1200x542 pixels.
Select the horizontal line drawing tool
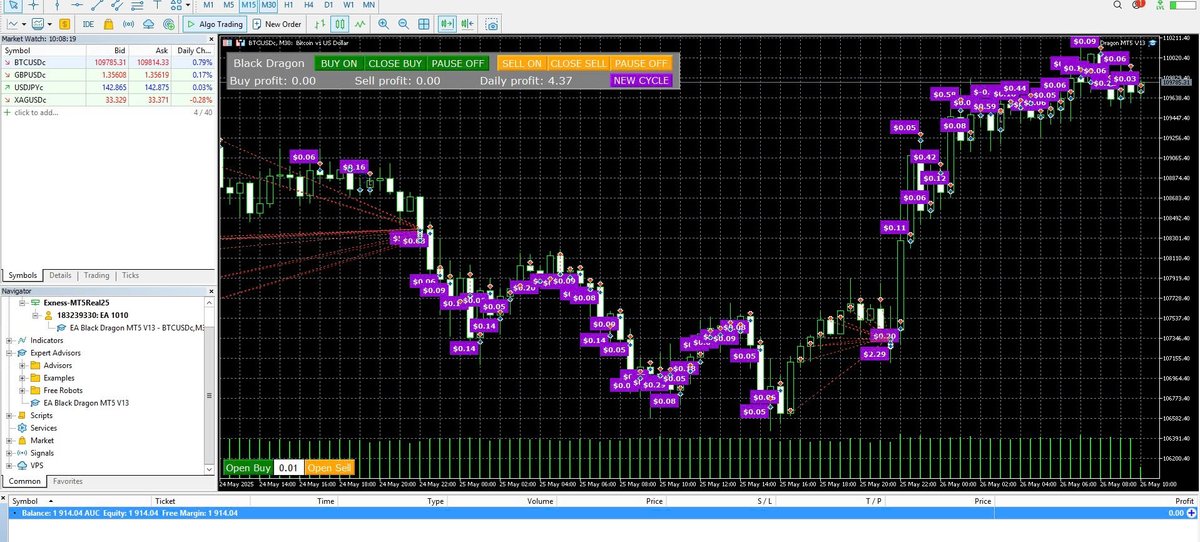(x=77, y=5)
